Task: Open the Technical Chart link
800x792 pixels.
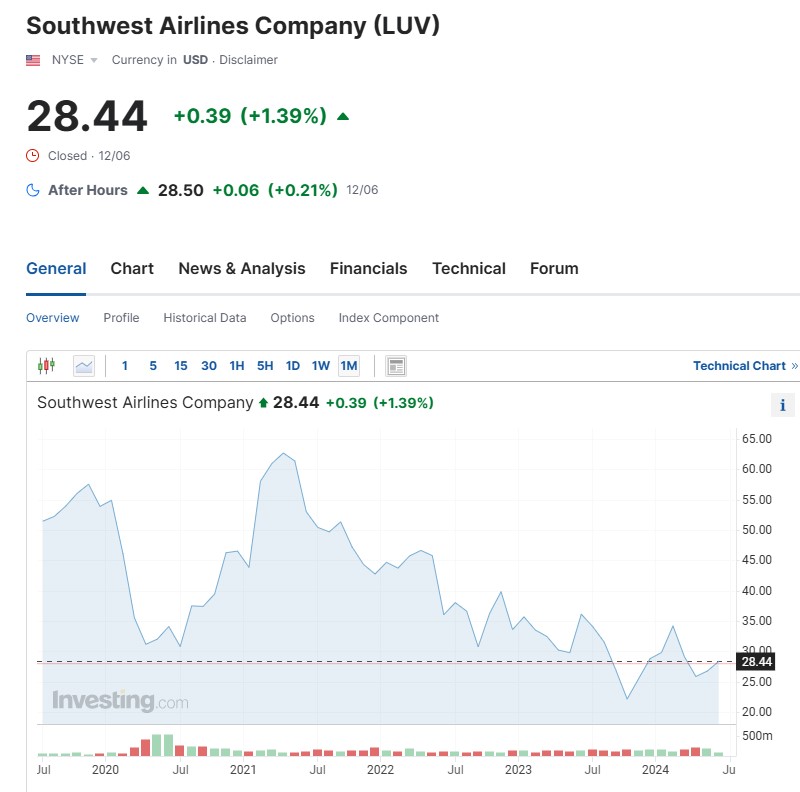Action: [739, 366]
